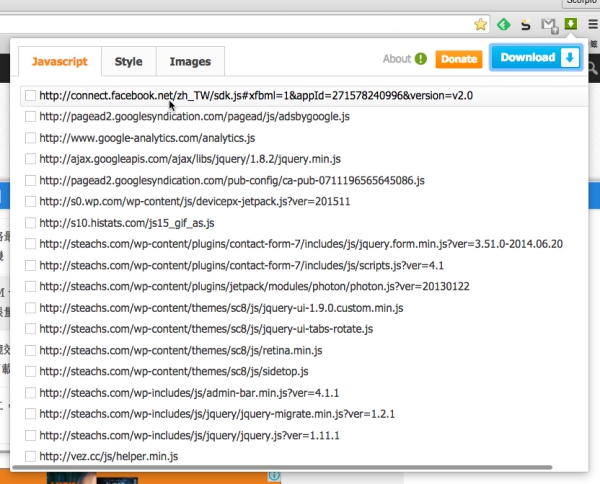Click the admin-bar.min.js URL text
600x484 pixels.
pyautogui.click(x=189, y=393)
